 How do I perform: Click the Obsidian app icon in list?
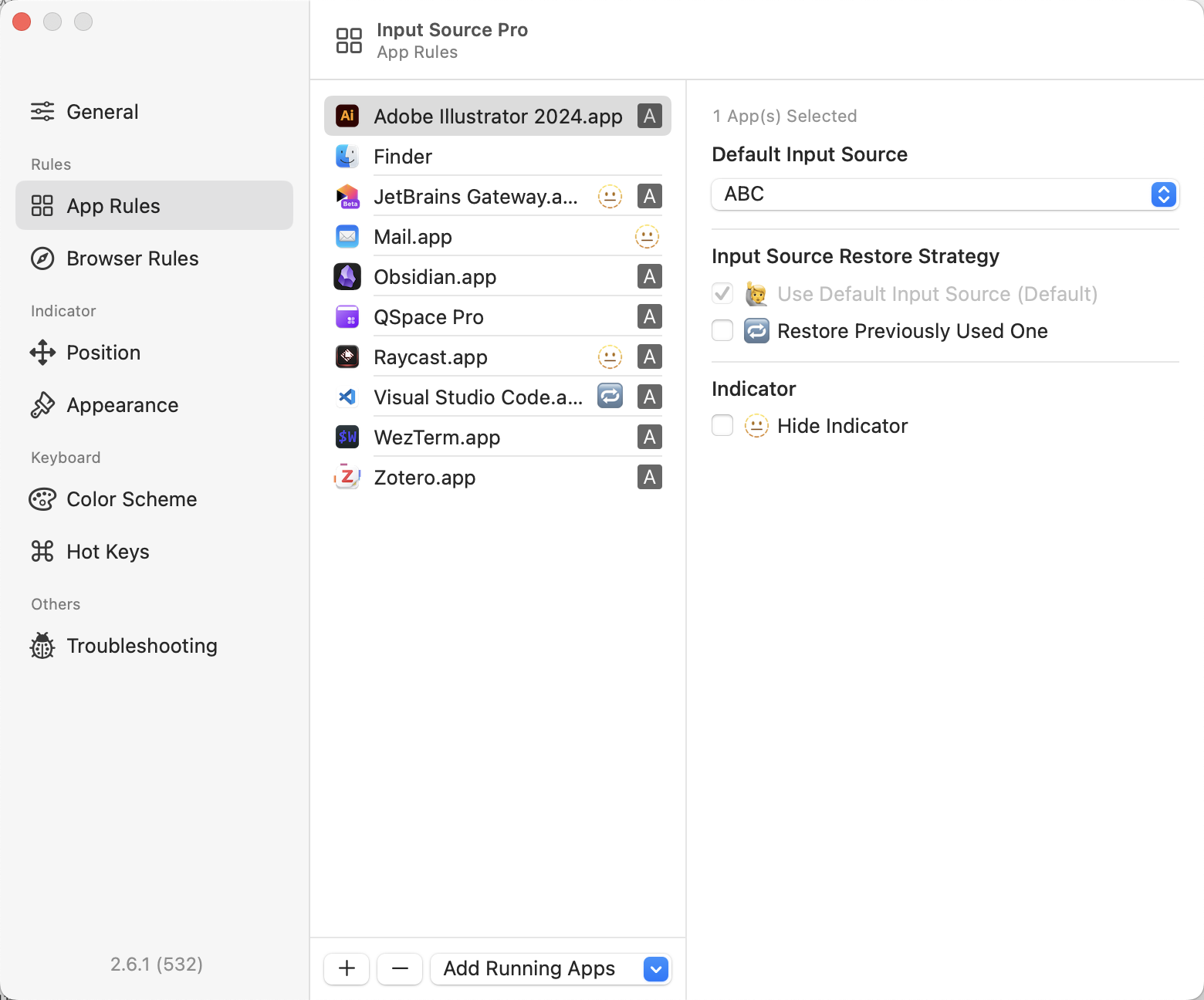click(347, 277)
